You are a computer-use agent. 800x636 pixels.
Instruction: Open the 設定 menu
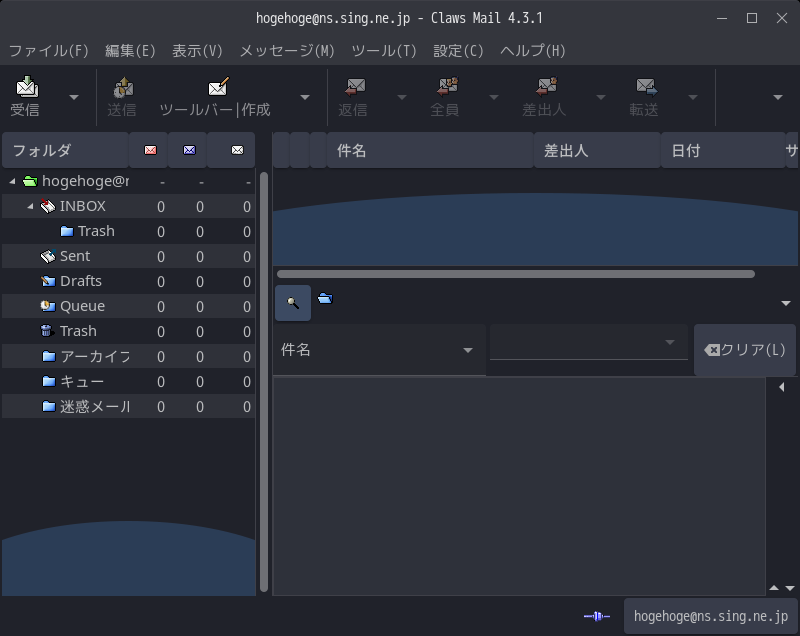(x=457, y=50)
